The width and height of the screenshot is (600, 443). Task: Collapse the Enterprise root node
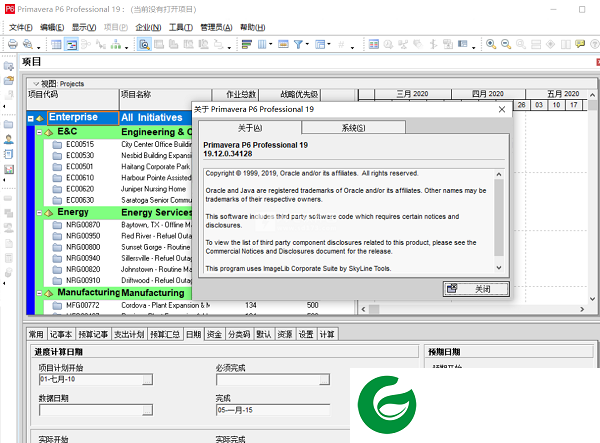(x=31, y=119)
